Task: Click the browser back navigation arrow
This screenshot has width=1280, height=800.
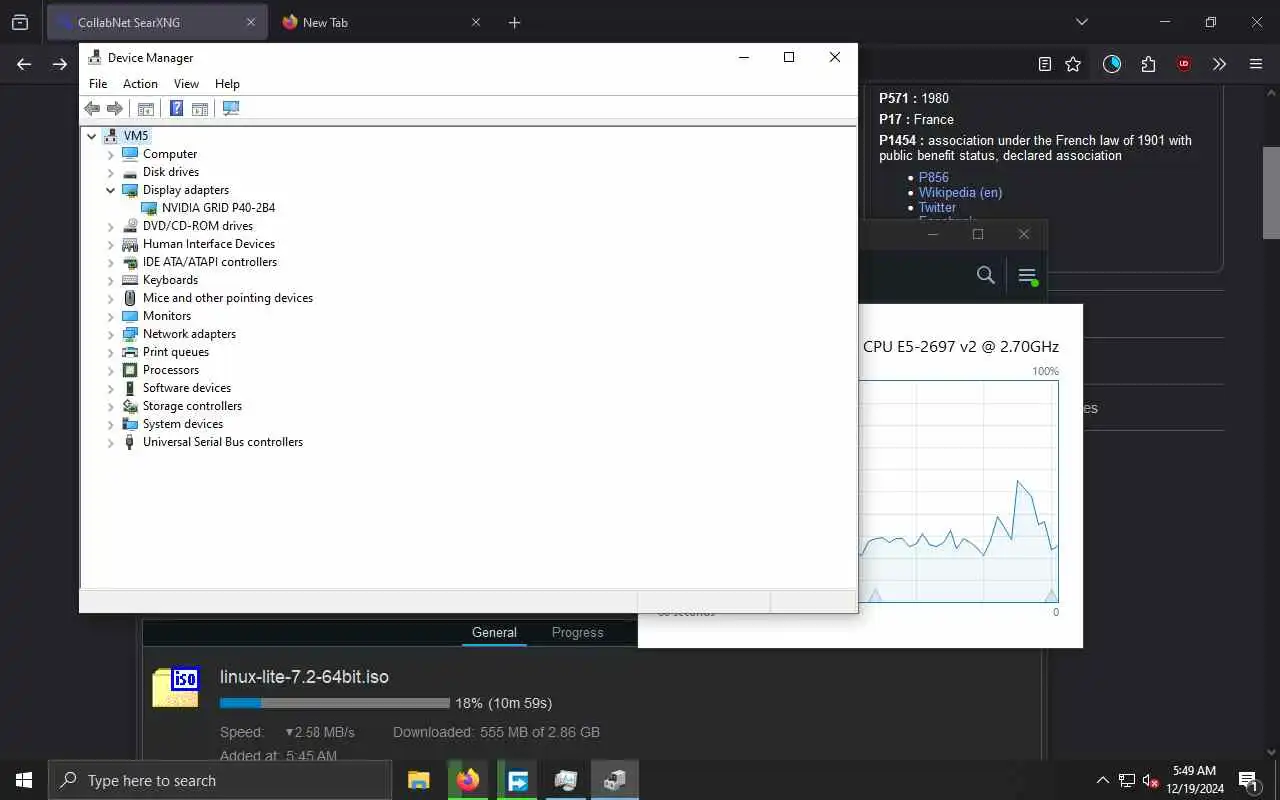Action: (24, 64)
